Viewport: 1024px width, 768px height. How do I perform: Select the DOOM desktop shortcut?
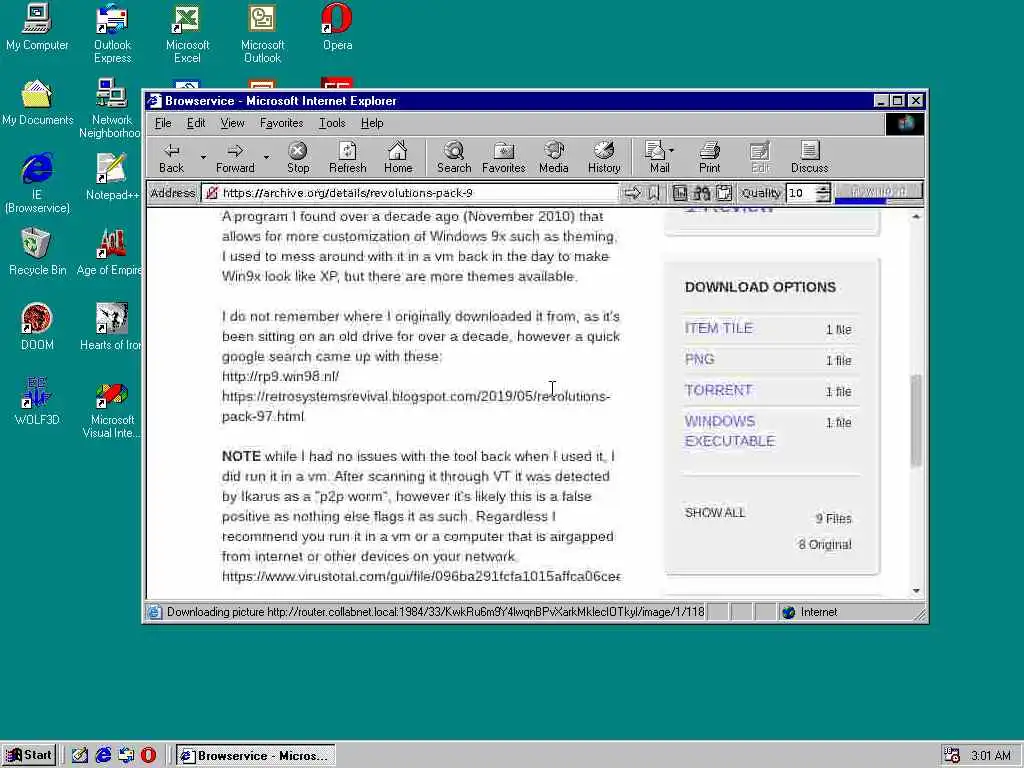pyautogui.click(x=37, y=327)
